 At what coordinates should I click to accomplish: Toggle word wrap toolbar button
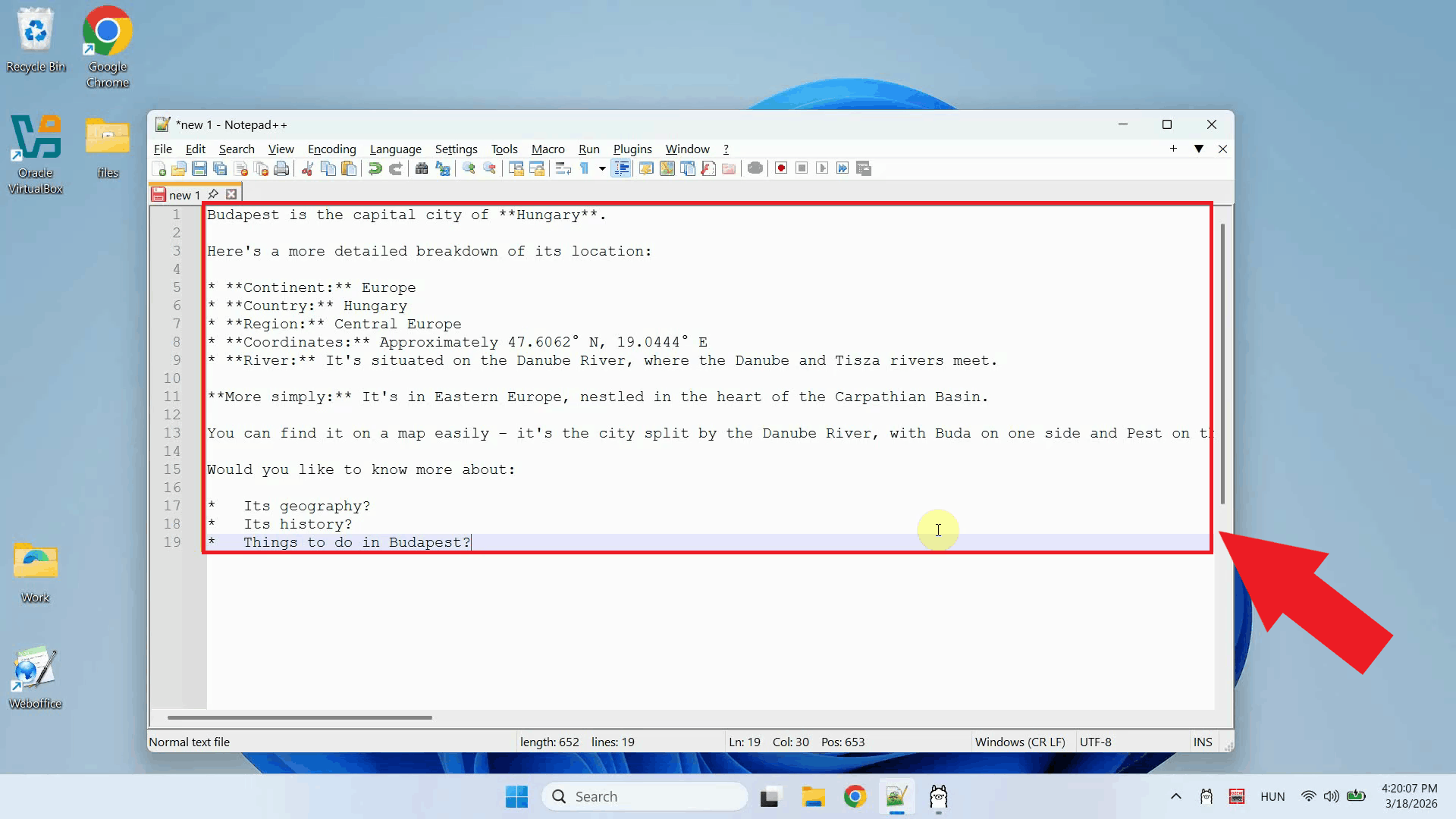pyautogui.click(x=563, y=168)
